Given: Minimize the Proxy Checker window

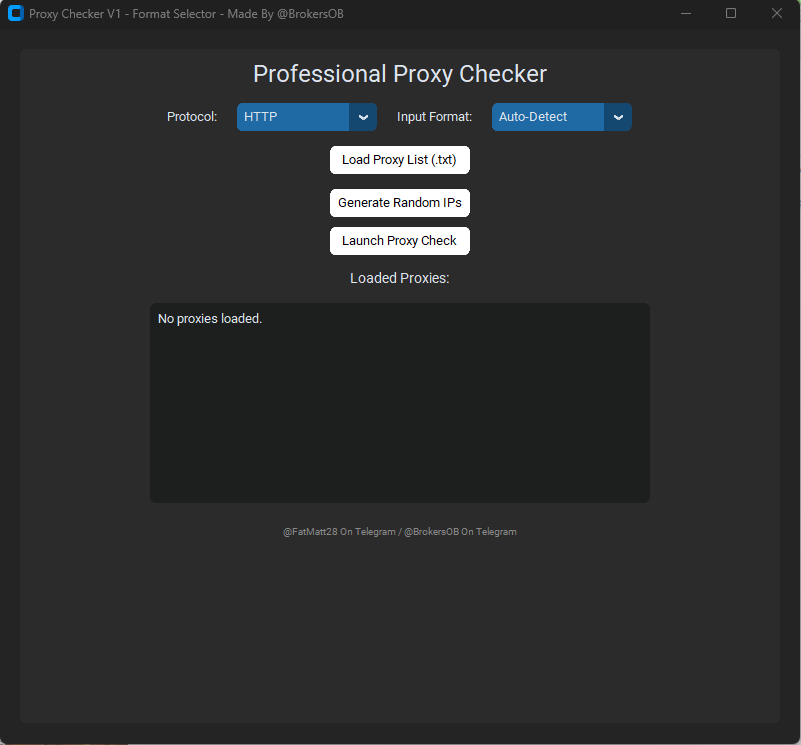Looking at the screenshot, I should coord(686,14).
